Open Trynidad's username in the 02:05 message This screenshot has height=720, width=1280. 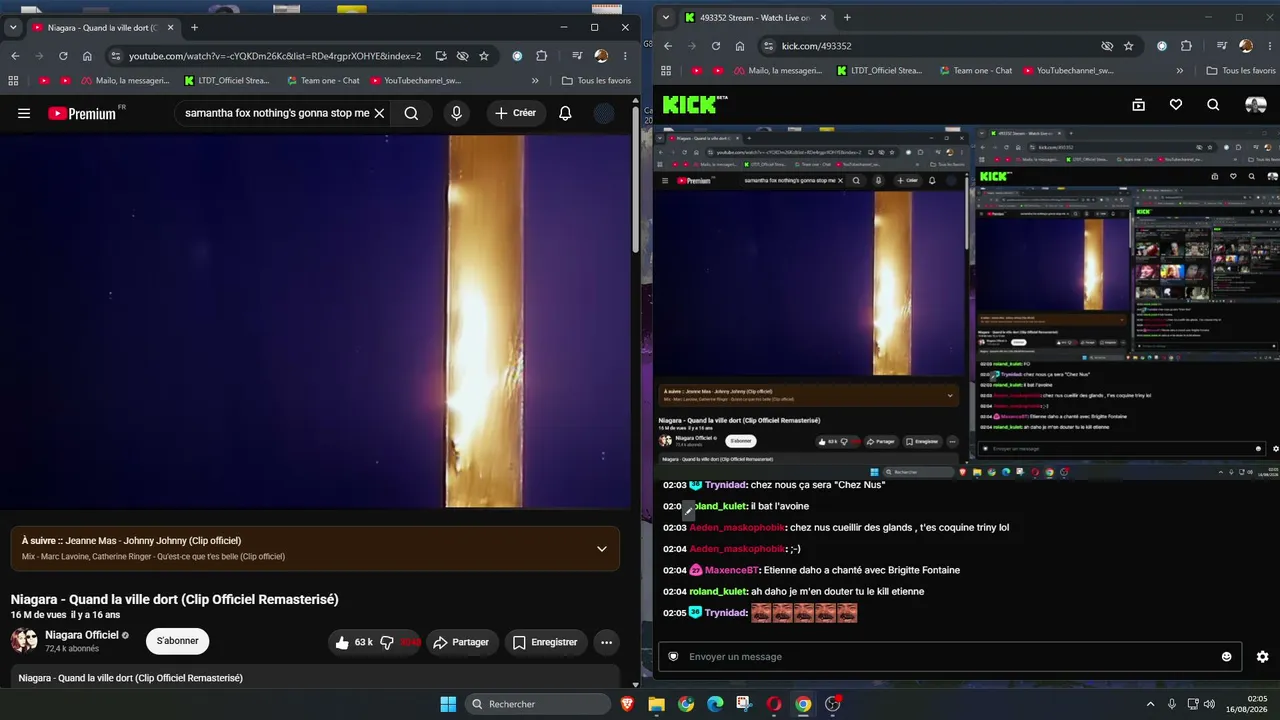(x=725, y=612)
